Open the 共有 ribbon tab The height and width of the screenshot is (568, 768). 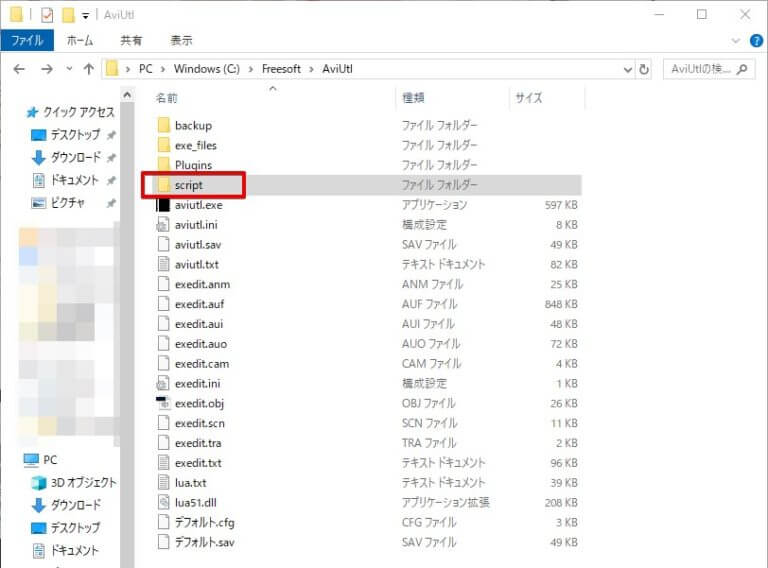point(131,41)
